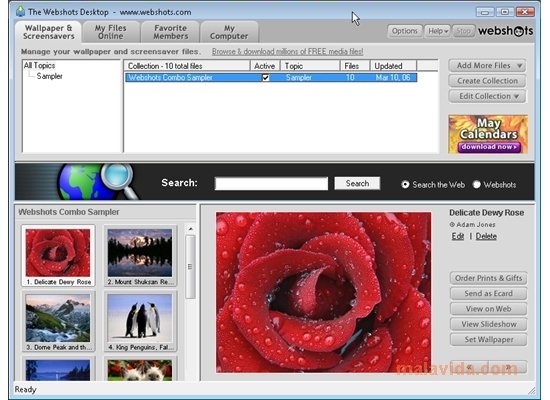
Task: Click the window resize grip in status bar
Action: (x=532, y=390)
